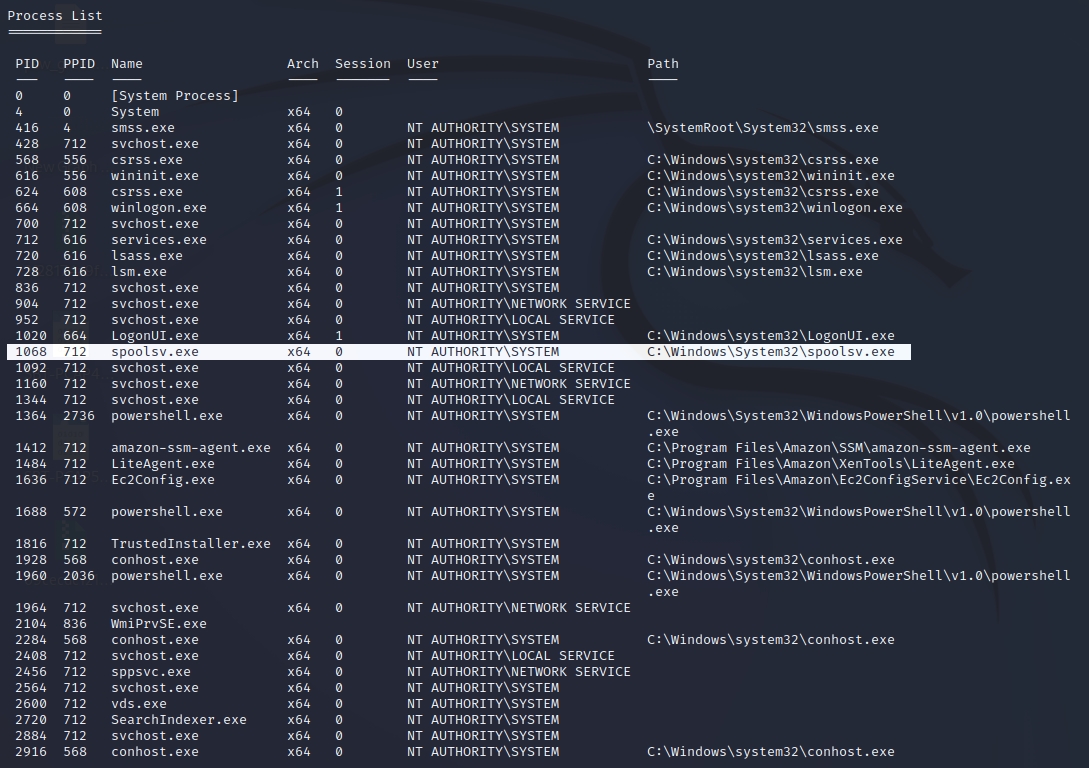Click the PID column header
Viewport: 1089px width, 768px height.
(x=27, y=64)
